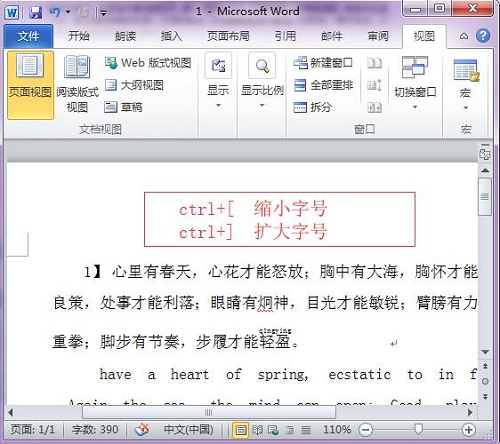Click the horizontal scrollbar thumb
The height and width of the screenshot is (444, 500).
tap(209, 413)
